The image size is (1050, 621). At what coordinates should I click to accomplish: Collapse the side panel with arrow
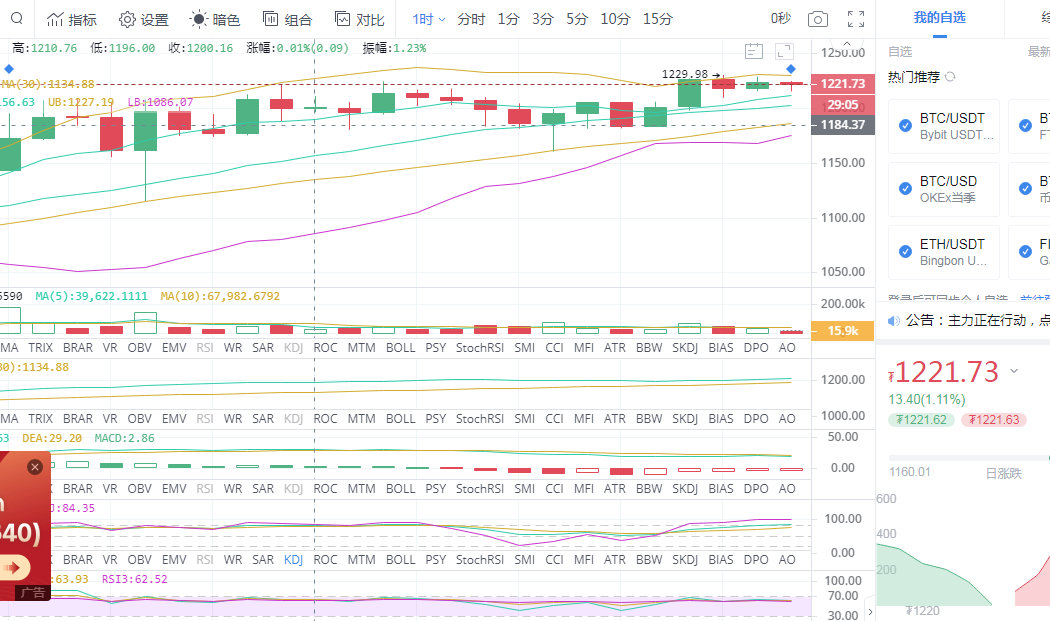[869, 611]
